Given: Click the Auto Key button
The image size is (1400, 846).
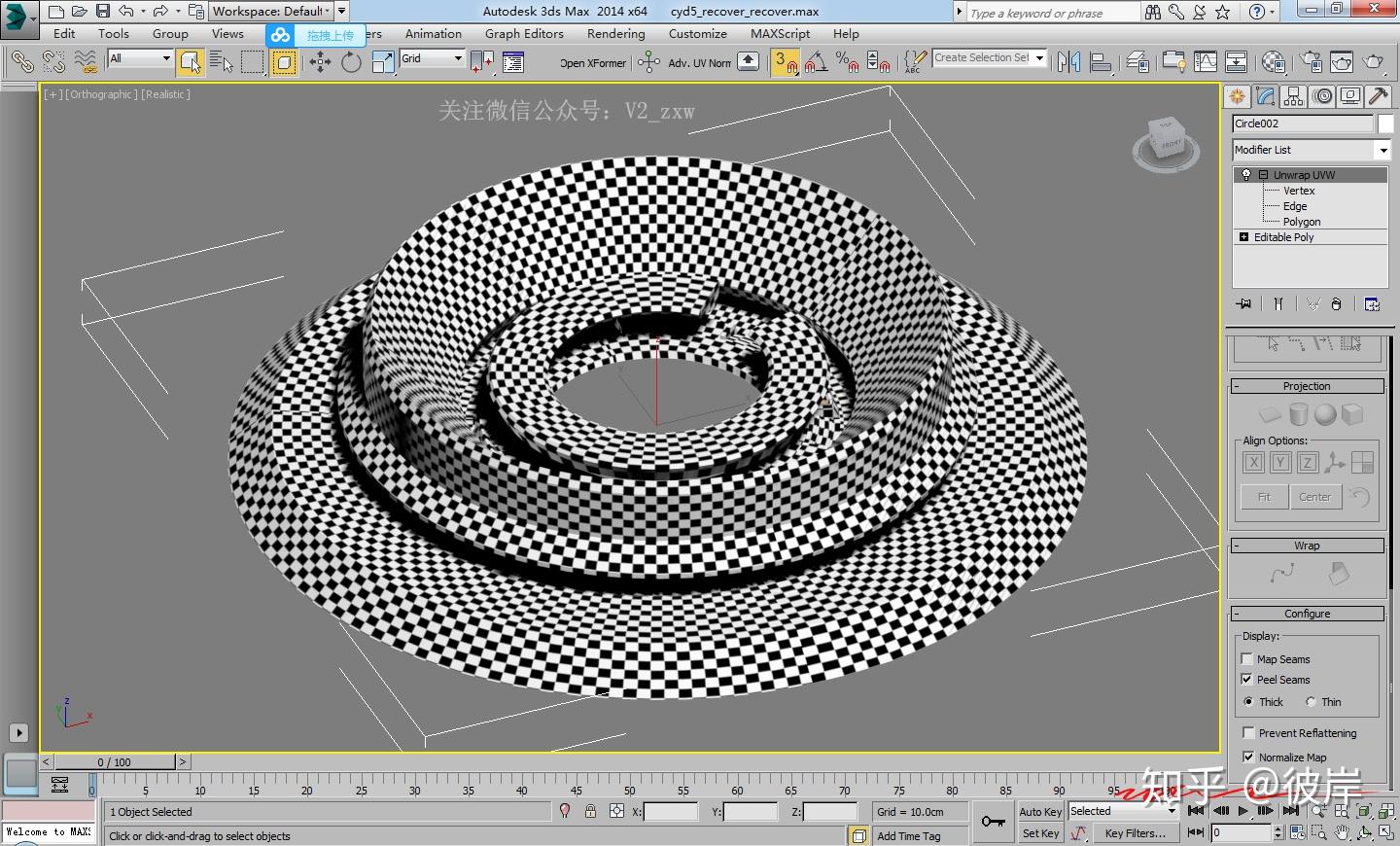Looking at the screenshot, I should [1040, 811].
